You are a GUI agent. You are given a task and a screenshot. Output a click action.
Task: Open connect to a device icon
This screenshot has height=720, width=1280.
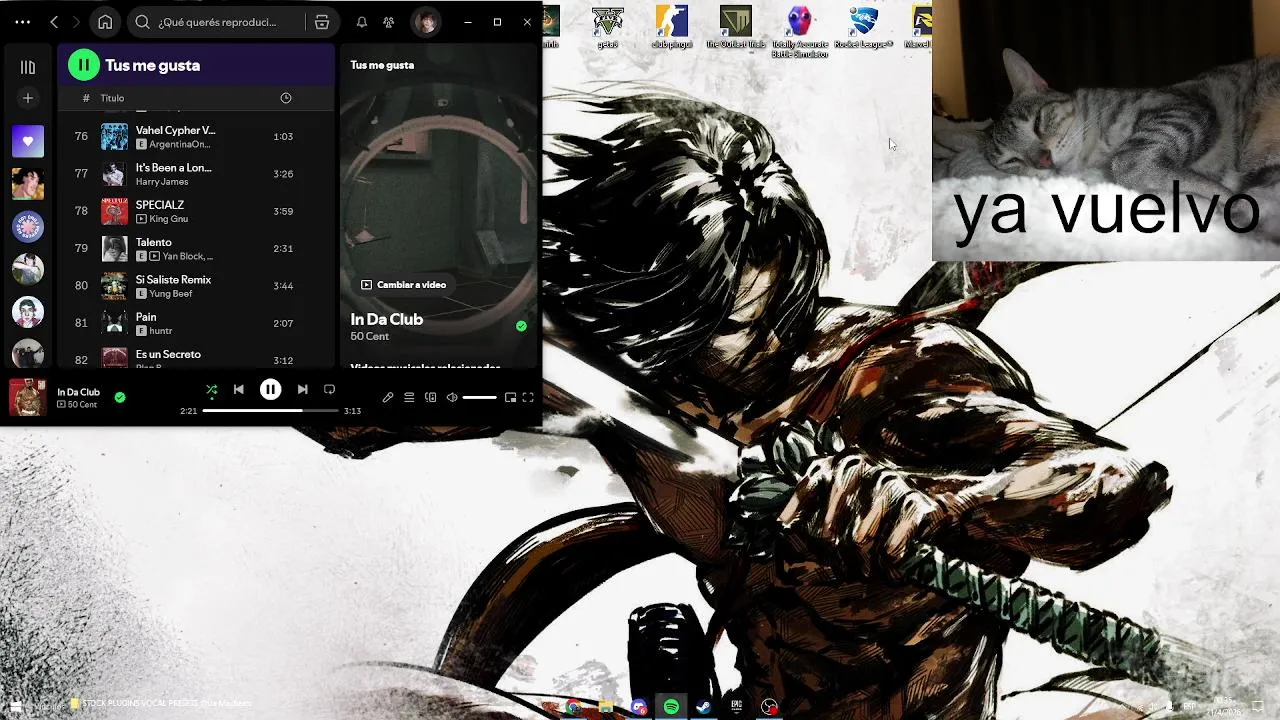point(431,397)
